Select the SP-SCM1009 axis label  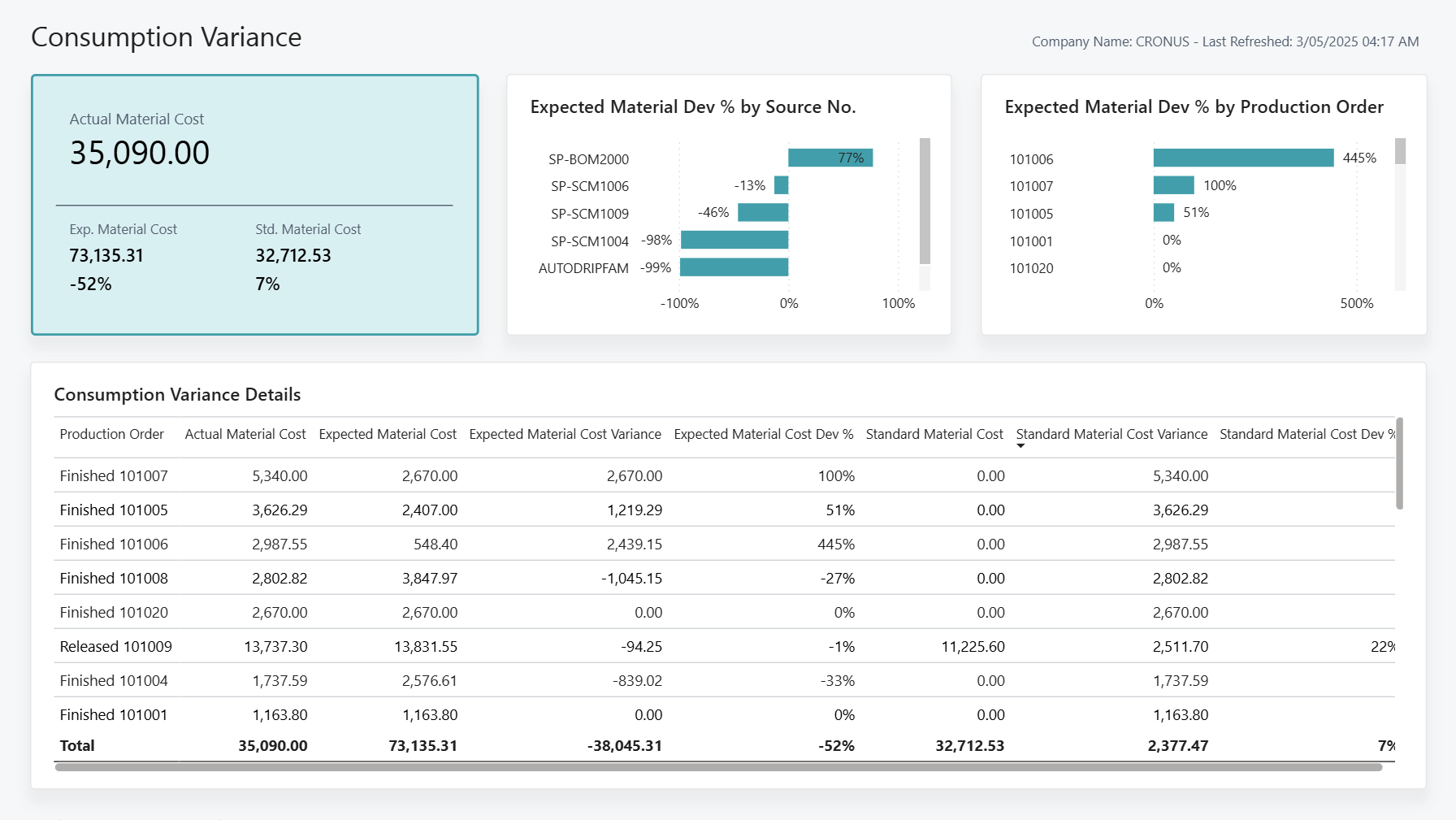(x=589, y=213)
